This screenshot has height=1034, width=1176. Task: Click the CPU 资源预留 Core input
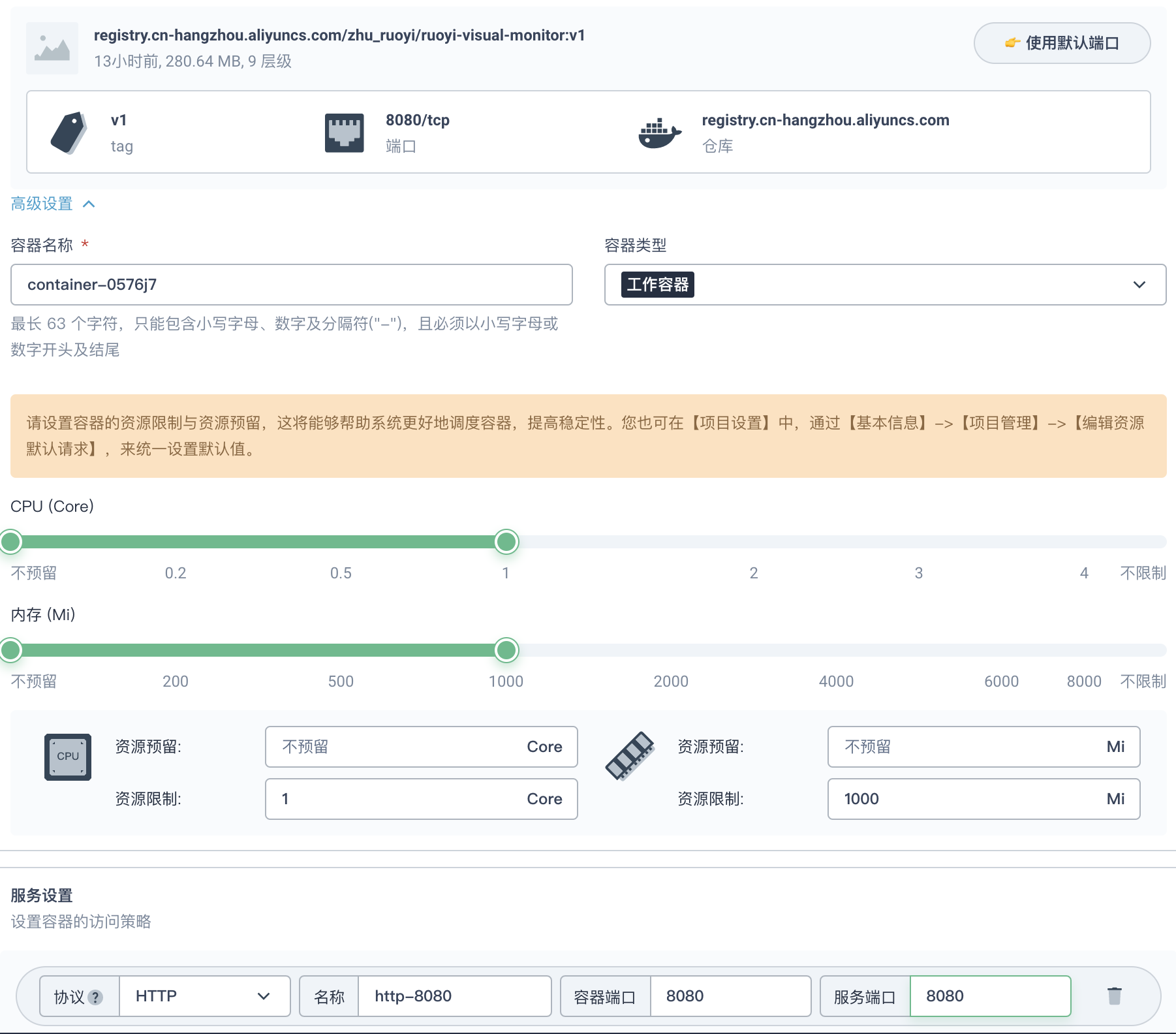[x=422, y=747]
